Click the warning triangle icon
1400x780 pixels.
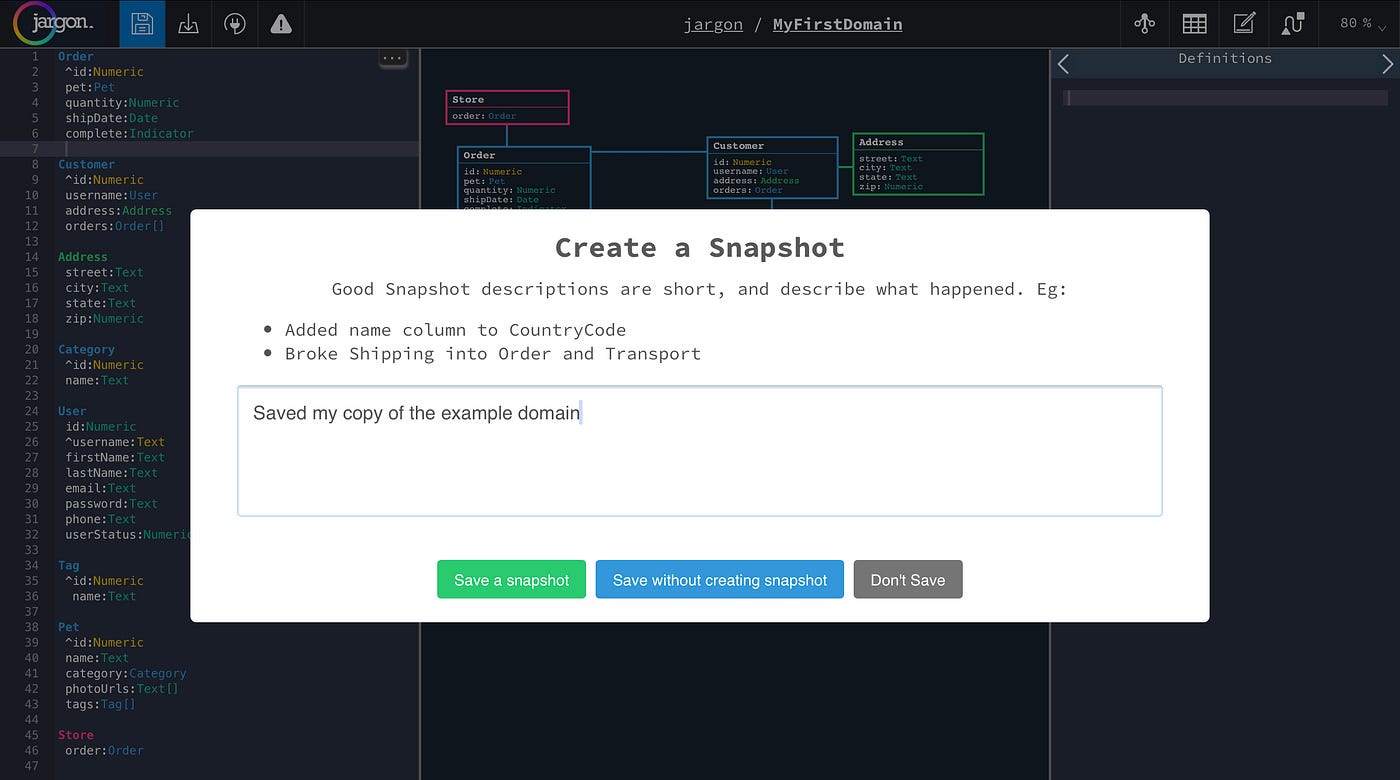click(281, 24)
